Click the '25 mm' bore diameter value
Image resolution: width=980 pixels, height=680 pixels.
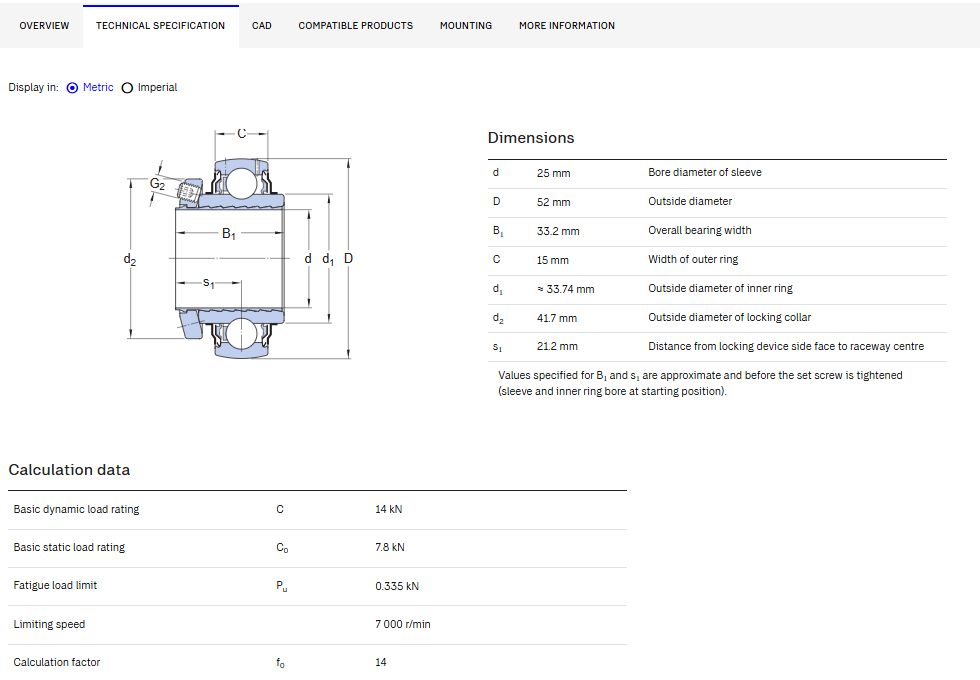[553, 173]
